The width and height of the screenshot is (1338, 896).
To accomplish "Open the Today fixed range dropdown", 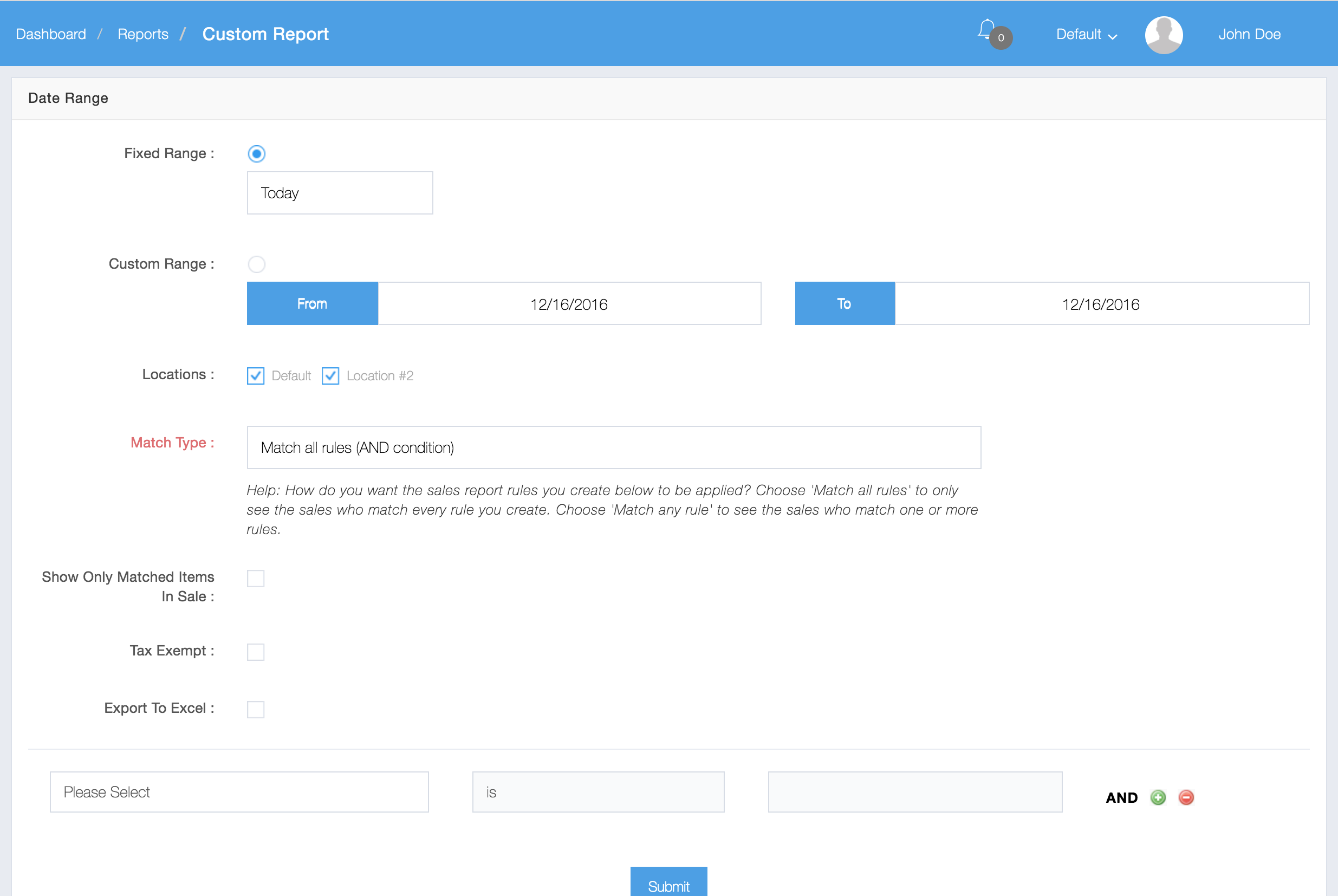I will coord(339,192).
